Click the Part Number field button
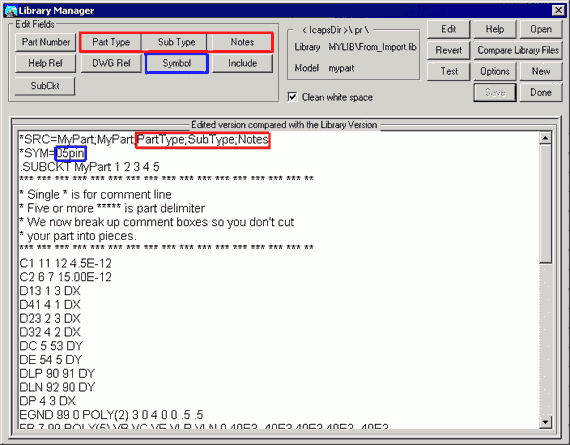Image resolution: width=570 pixels, height=445 pixels. 45,42
